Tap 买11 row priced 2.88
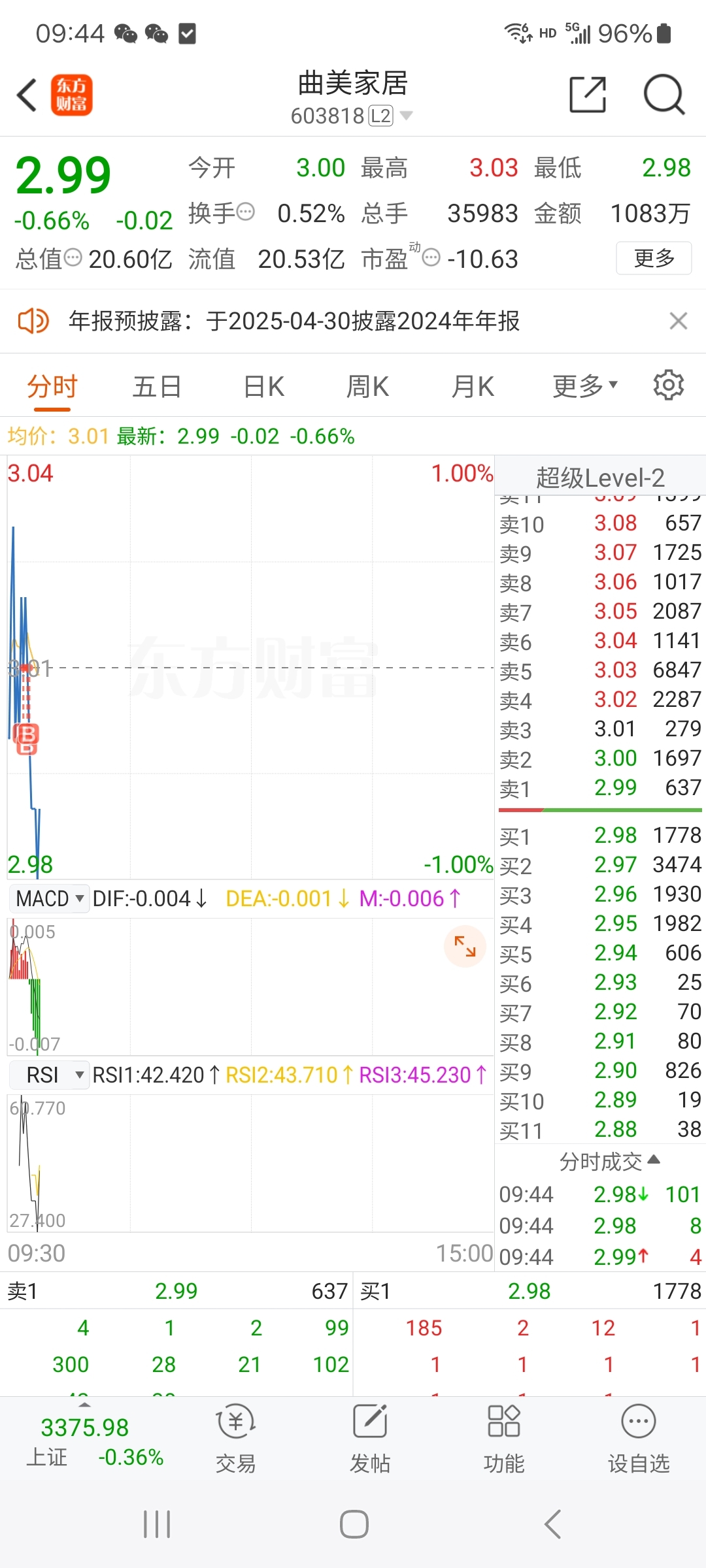Image resolution: width=706 pixels, height=1568 pixels. tap(600, 1130)
